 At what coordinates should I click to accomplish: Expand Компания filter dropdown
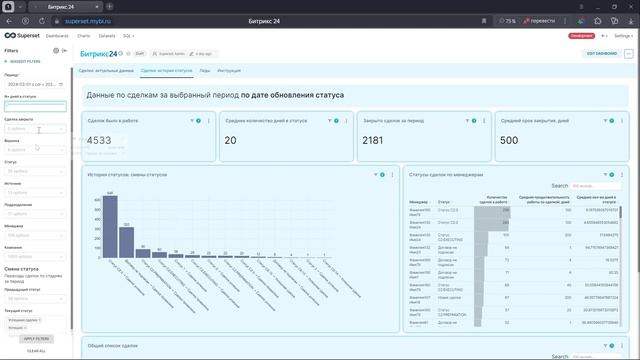(35, 256)
